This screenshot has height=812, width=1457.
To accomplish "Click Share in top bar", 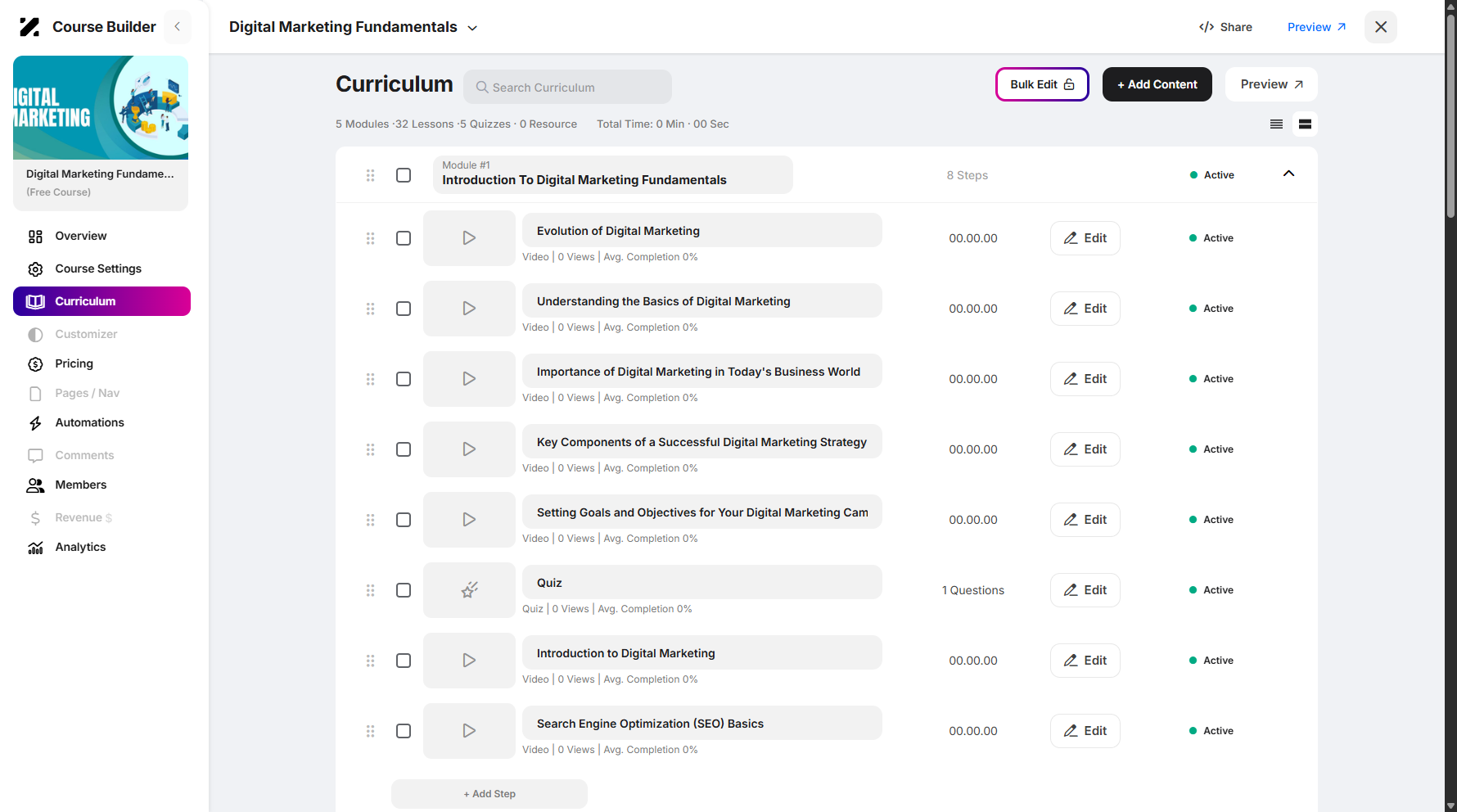I will click(x=1225, y=27).
